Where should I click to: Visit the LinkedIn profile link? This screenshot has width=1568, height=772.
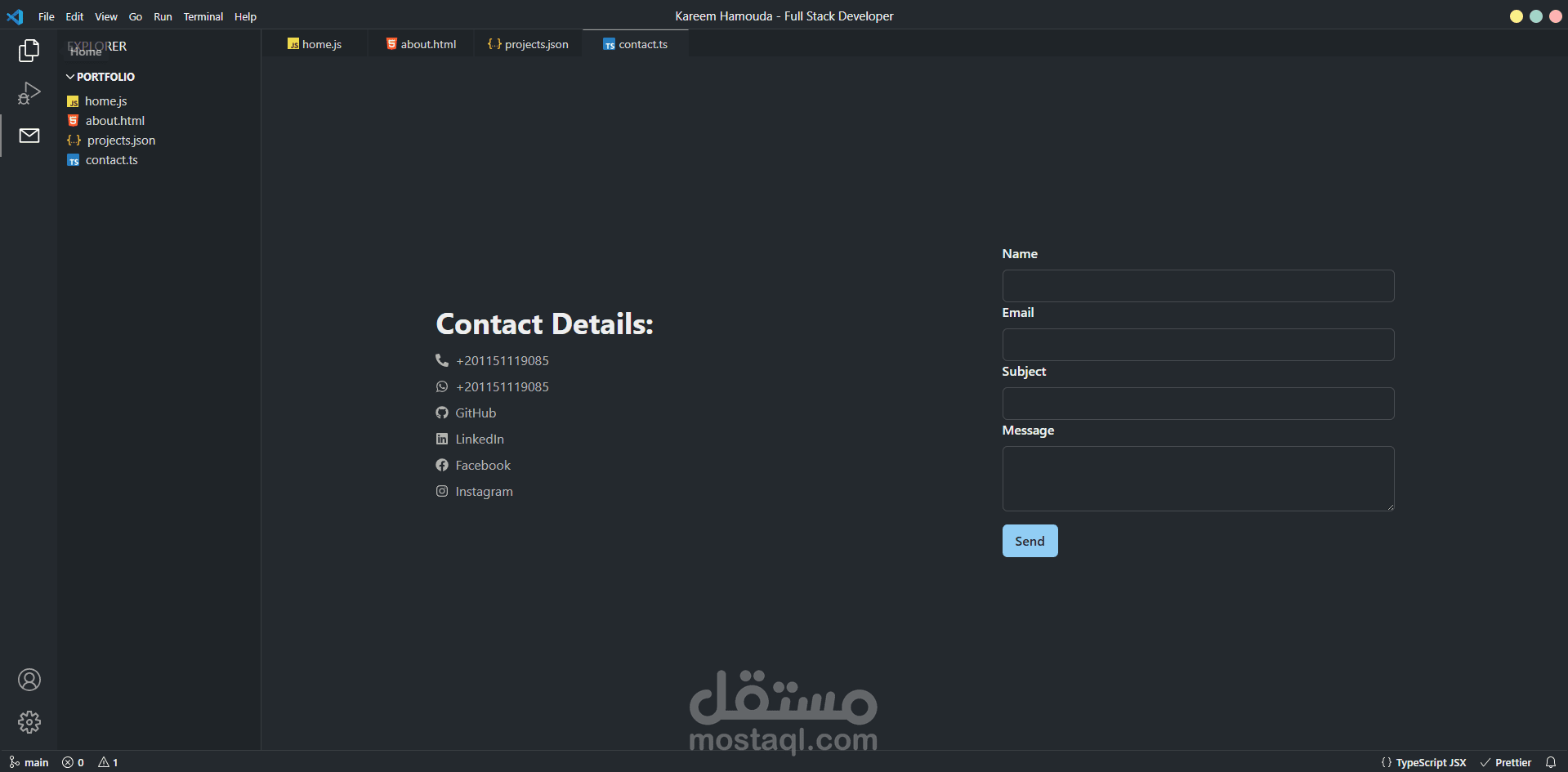point(480,439)
